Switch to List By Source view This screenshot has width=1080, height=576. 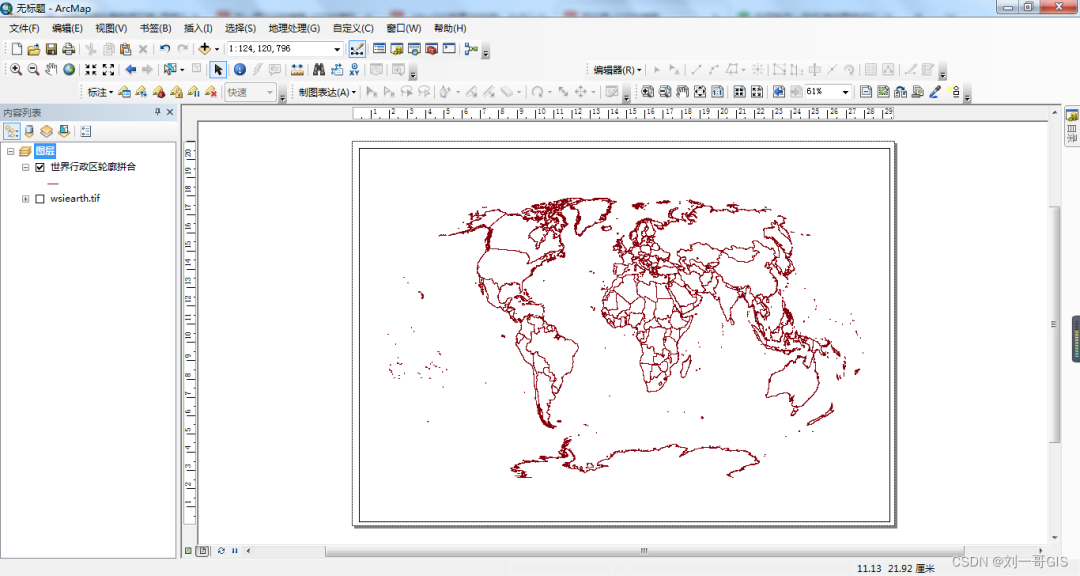[x=29, y=131]
